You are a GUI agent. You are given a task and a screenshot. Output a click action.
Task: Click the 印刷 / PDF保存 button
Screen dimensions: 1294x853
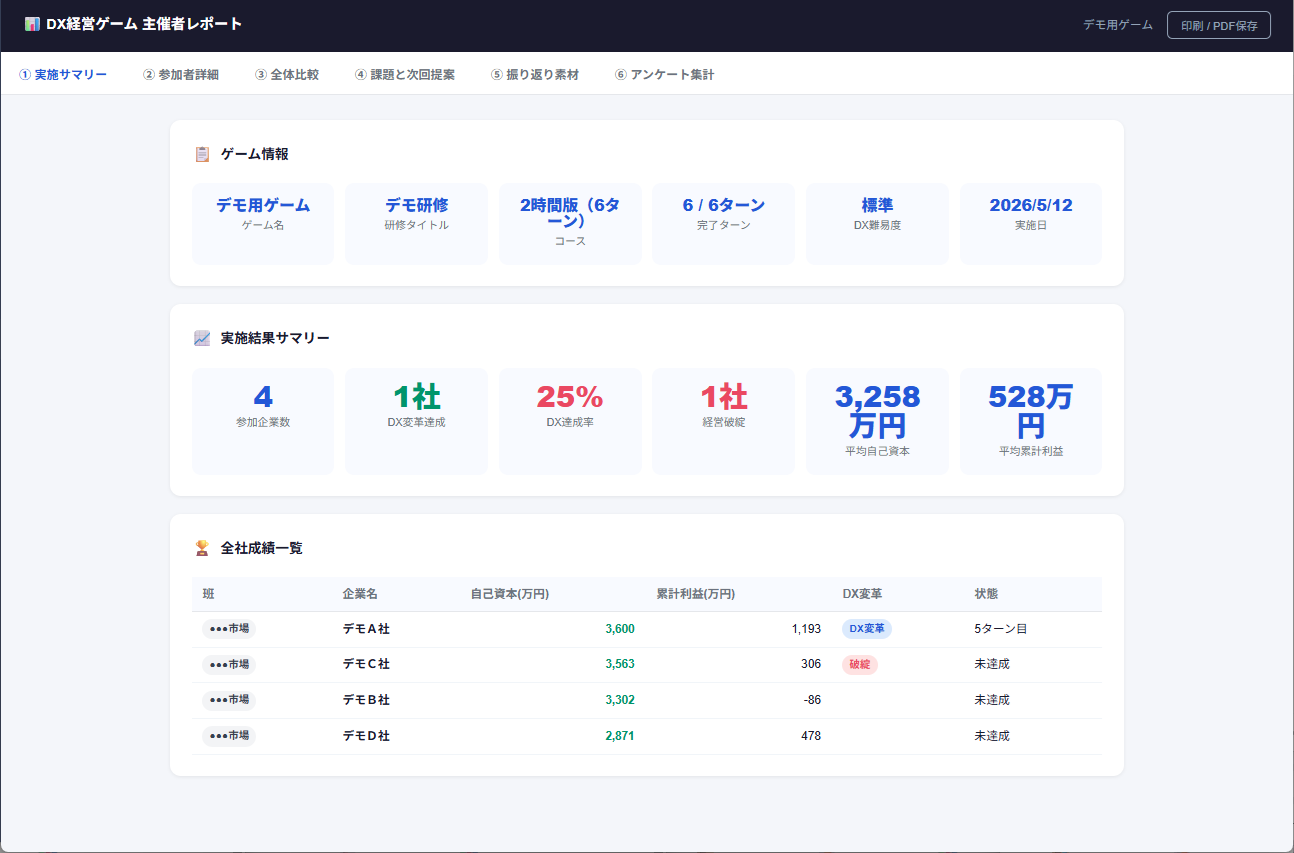click(1219, 25)
